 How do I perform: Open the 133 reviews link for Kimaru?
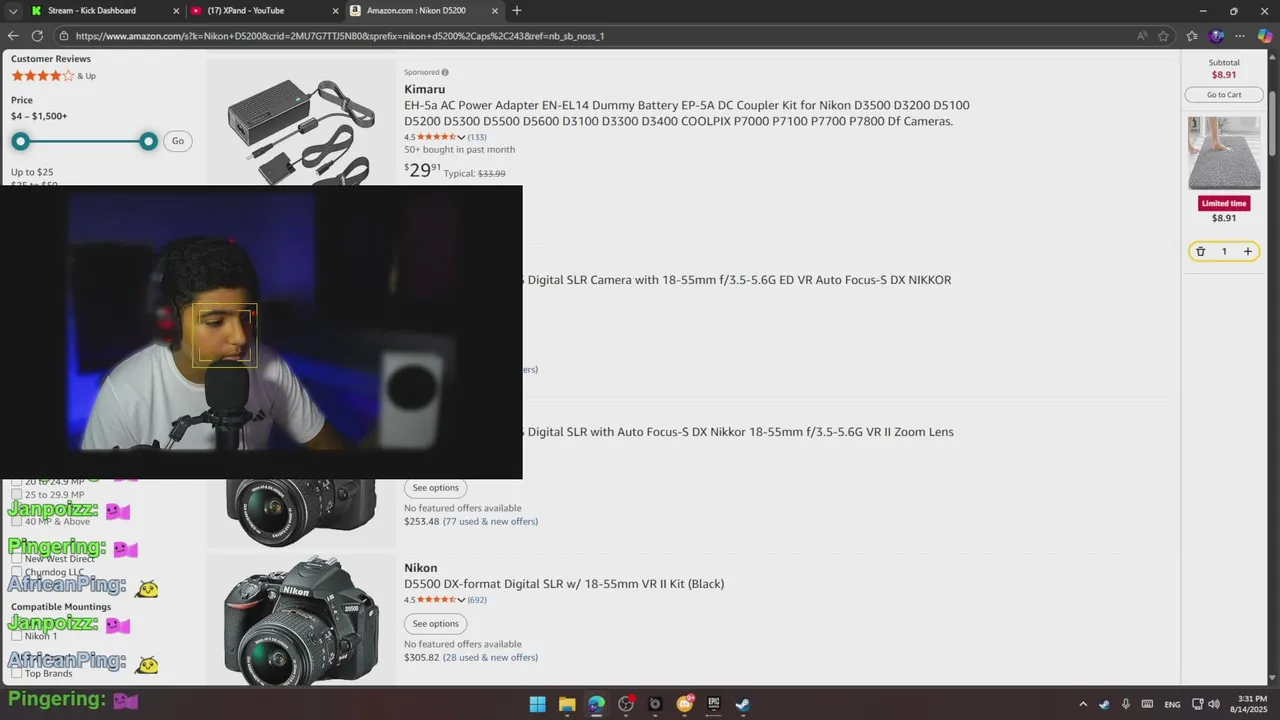tap(477, 137)
